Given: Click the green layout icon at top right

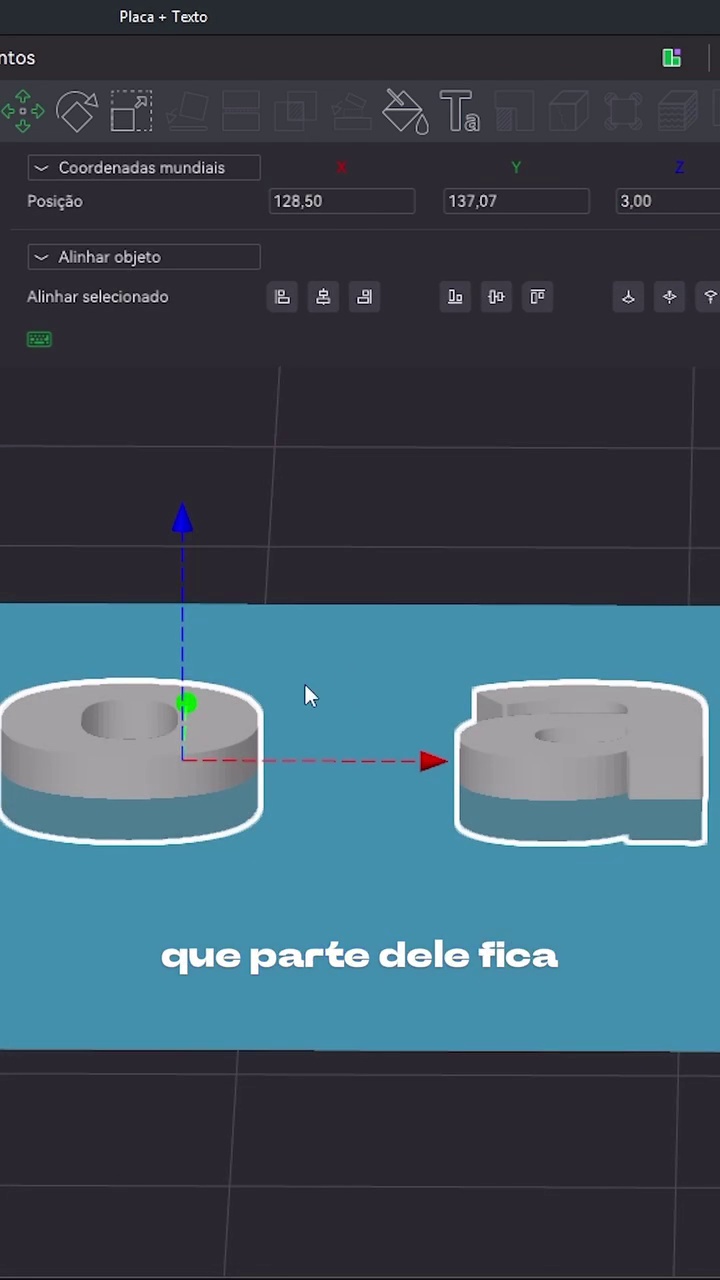Looking at the screenshot, I should pos(672,58).
